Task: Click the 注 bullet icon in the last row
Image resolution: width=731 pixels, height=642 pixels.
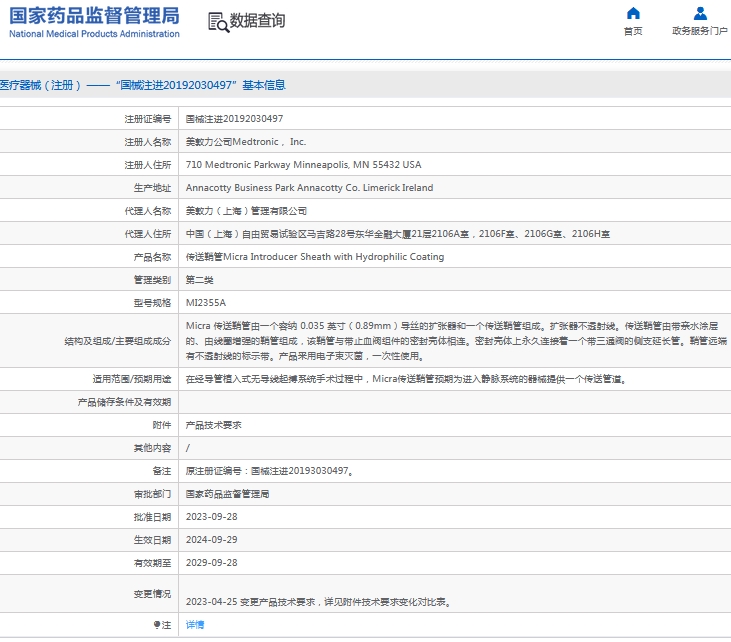Action: [x=157, y=625]
